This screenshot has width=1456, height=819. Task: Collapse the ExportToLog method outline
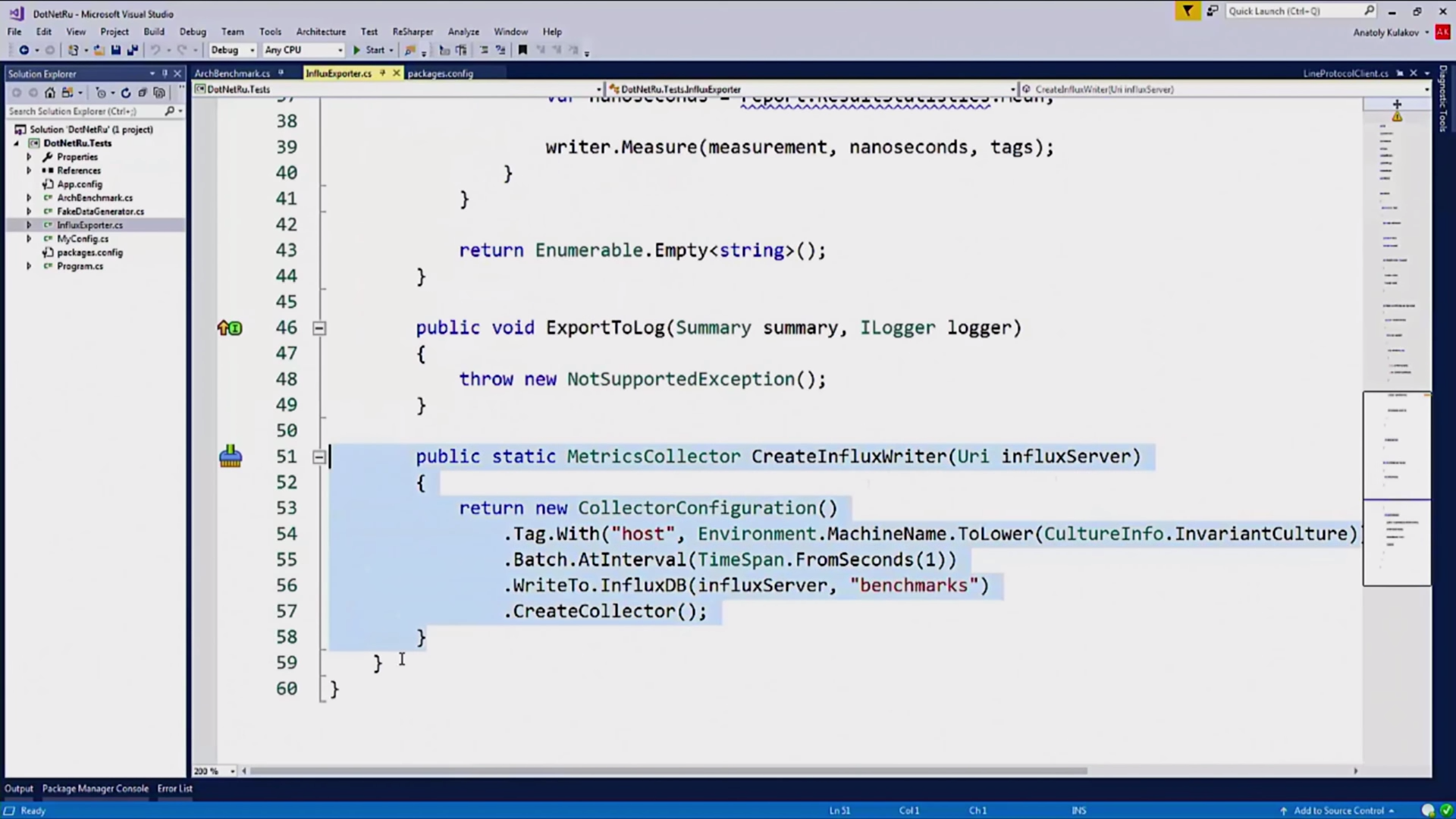pos(319,328)
